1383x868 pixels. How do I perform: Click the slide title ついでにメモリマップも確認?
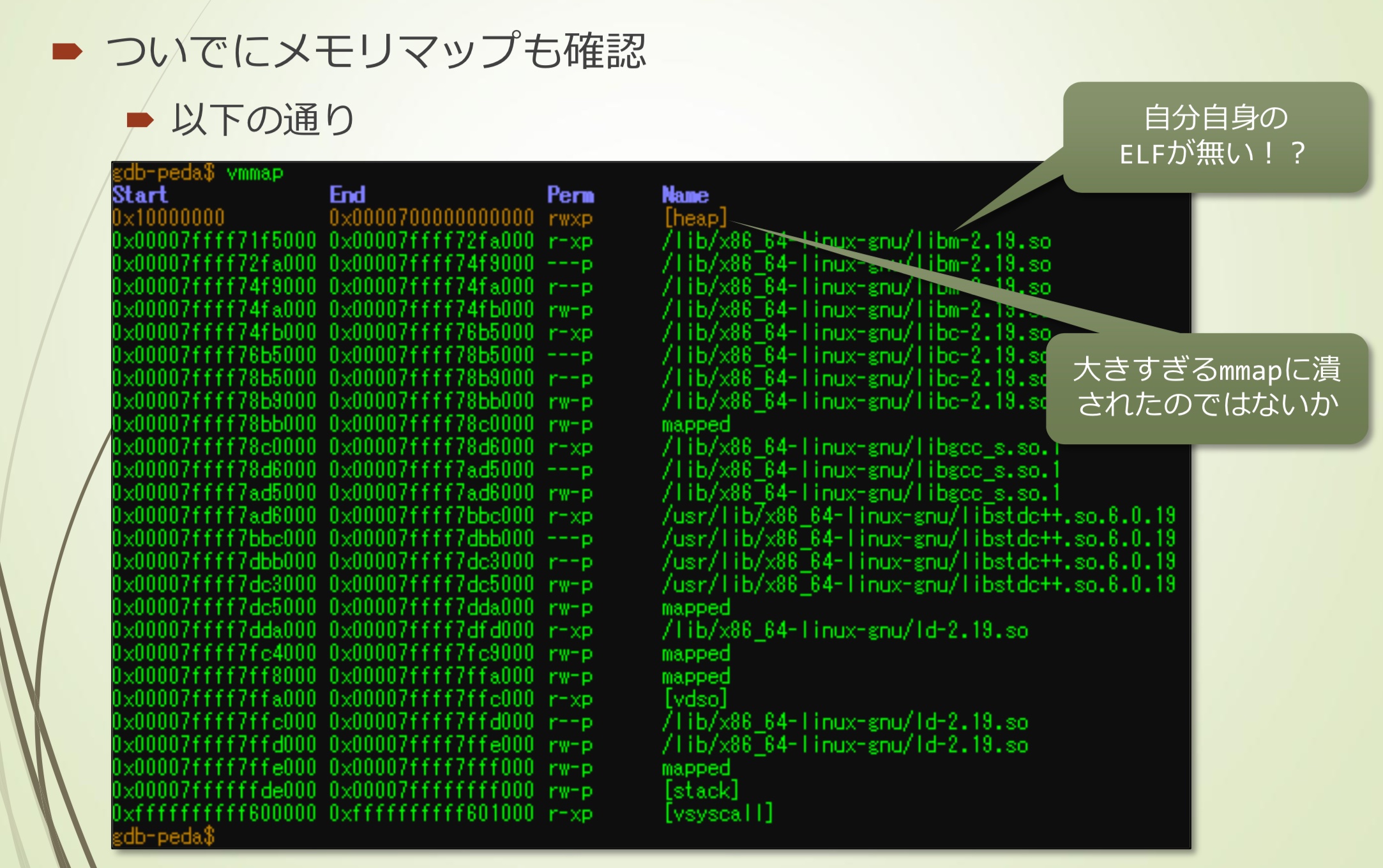(377, 51)
